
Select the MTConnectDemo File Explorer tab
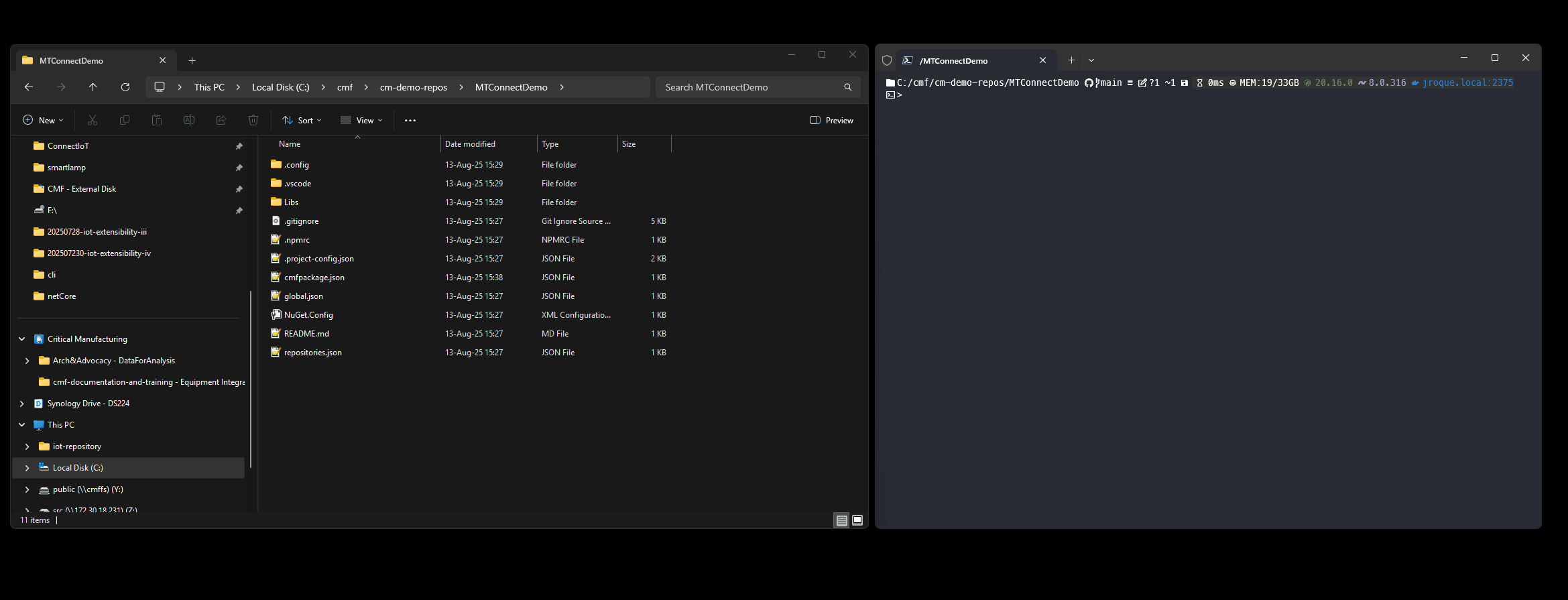(96, 60)
